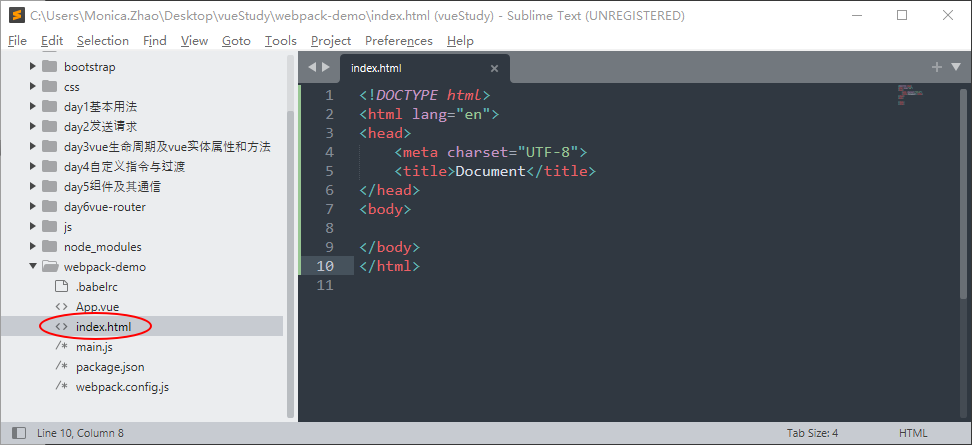The height and width of the screenshot is (445, 972).
Task: Open the Preferences menu
Action: click(399, 41)
